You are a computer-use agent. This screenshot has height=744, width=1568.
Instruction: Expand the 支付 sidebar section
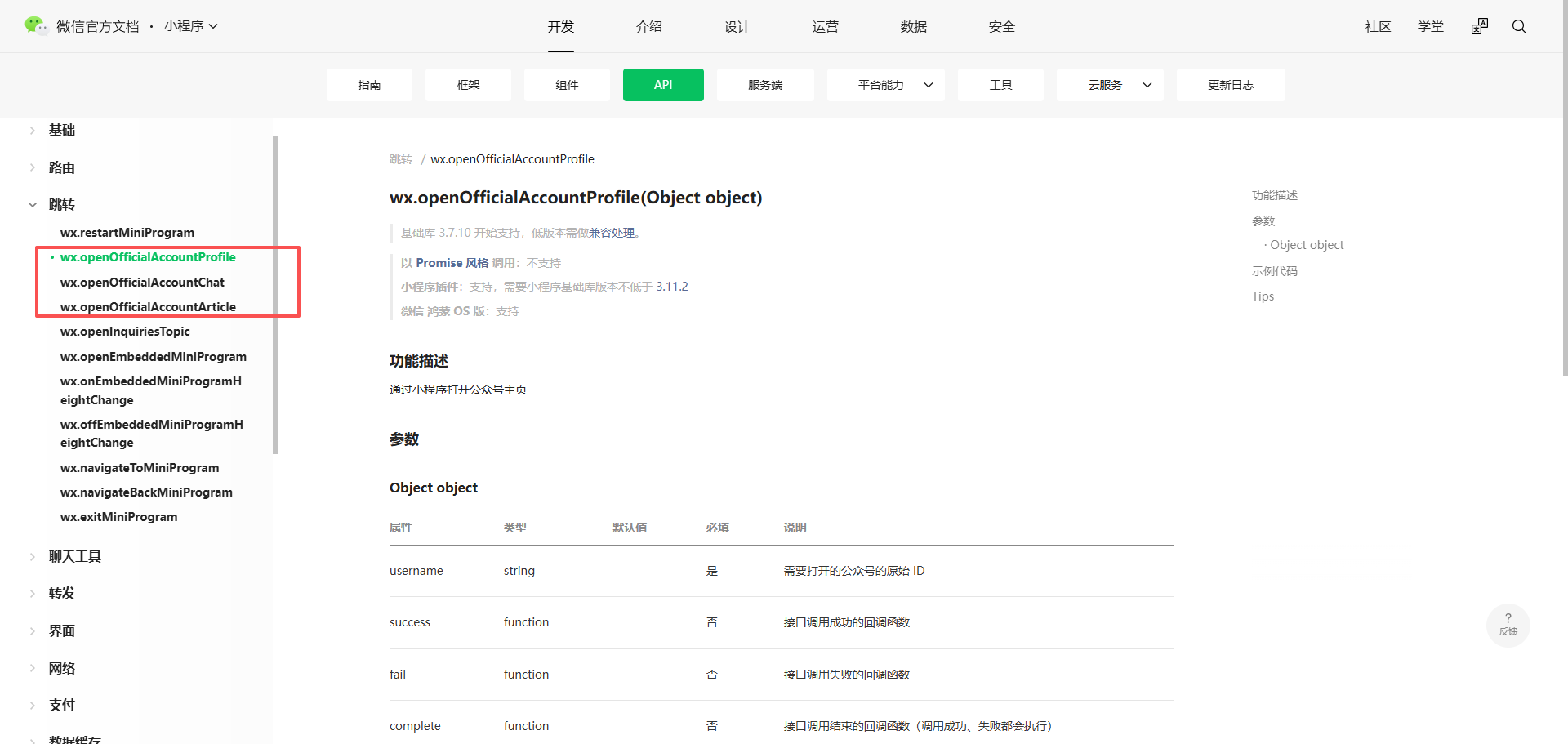pyautogui.click(x=62, y=705)
